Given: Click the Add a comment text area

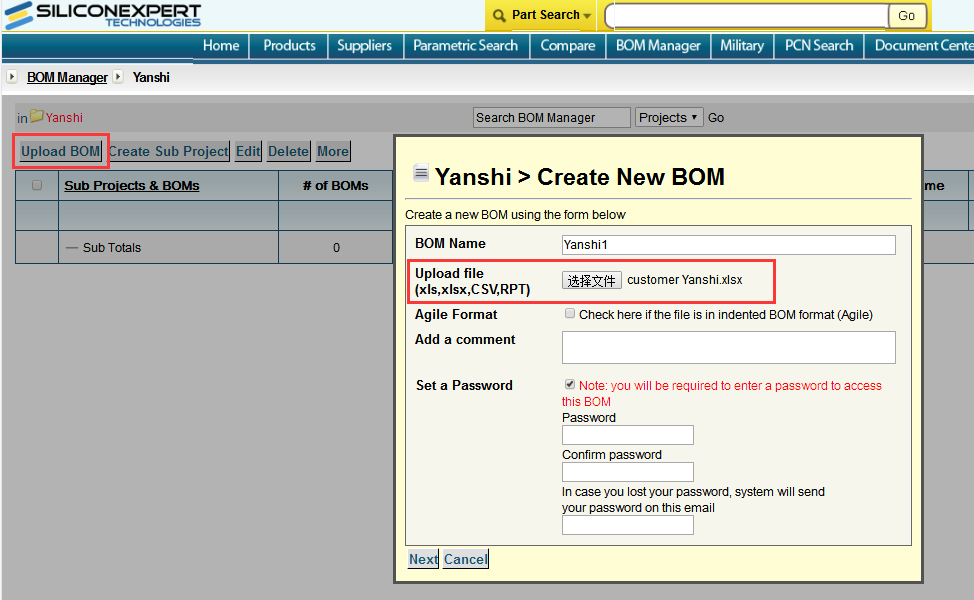Looking at the screenshot, I should point(729,347).
